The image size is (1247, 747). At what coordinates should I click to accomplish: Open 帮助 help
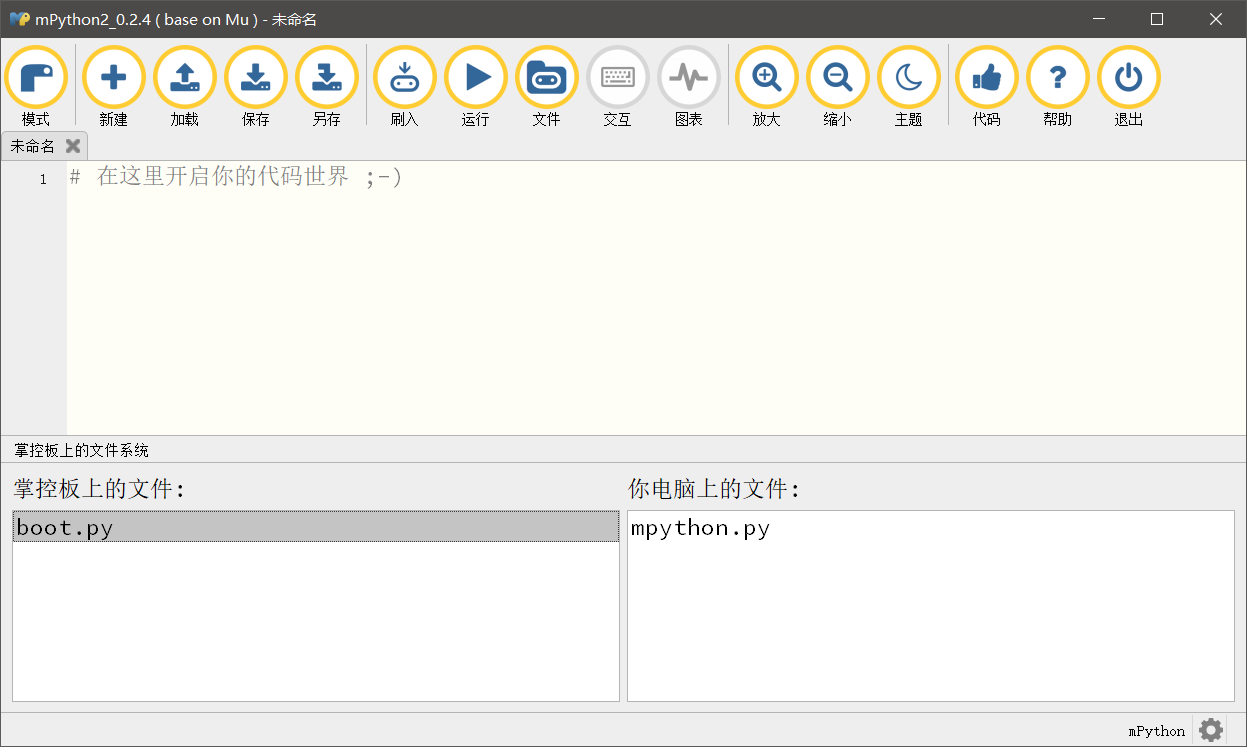1057,86
